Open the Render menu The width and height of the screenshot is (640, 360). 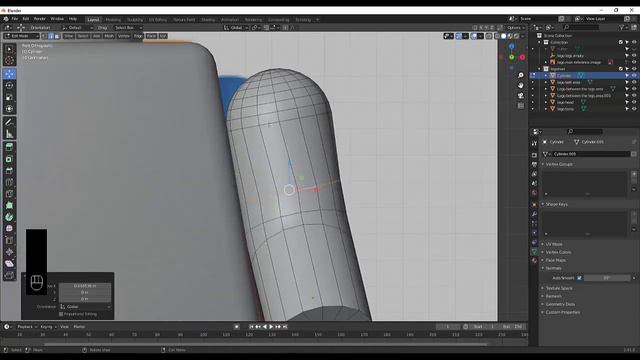(x=40, y=19)
